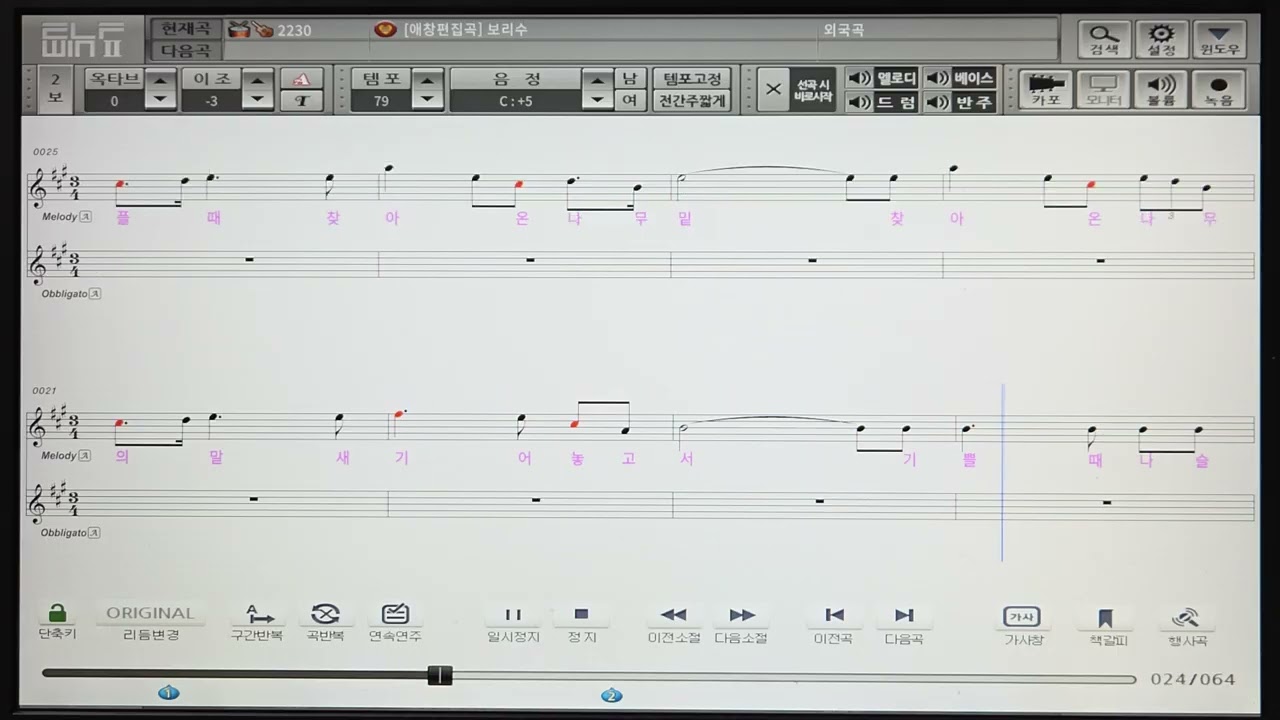The image size is (1280, 720).
Task: Increase 옥타브 octave with up arrow
Action: point(160,79)
